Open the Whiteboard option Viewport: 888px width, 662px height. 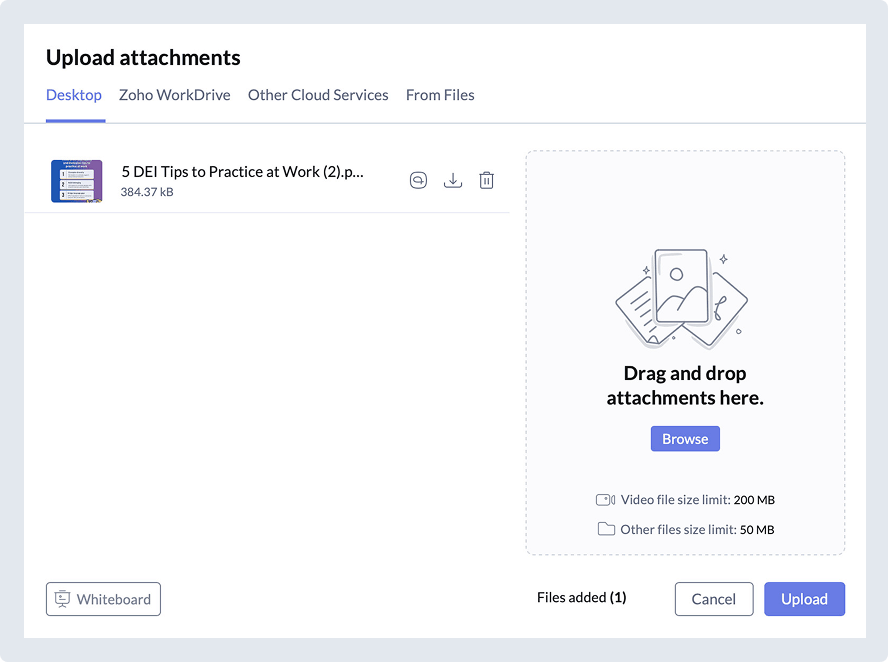pyautogui.click(x=103, y=599)
